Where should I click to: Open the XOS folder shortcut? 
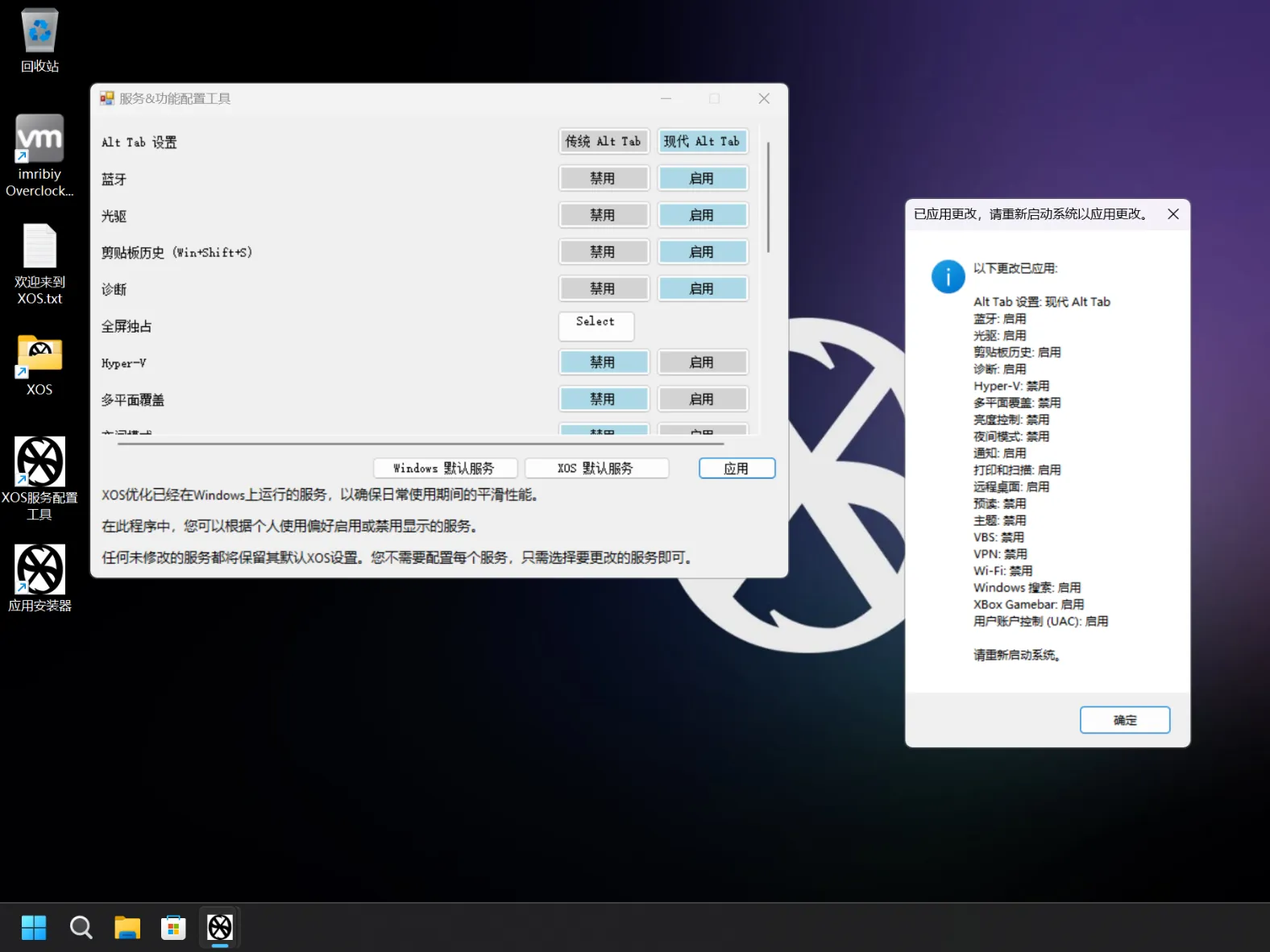tap(39, 365)
